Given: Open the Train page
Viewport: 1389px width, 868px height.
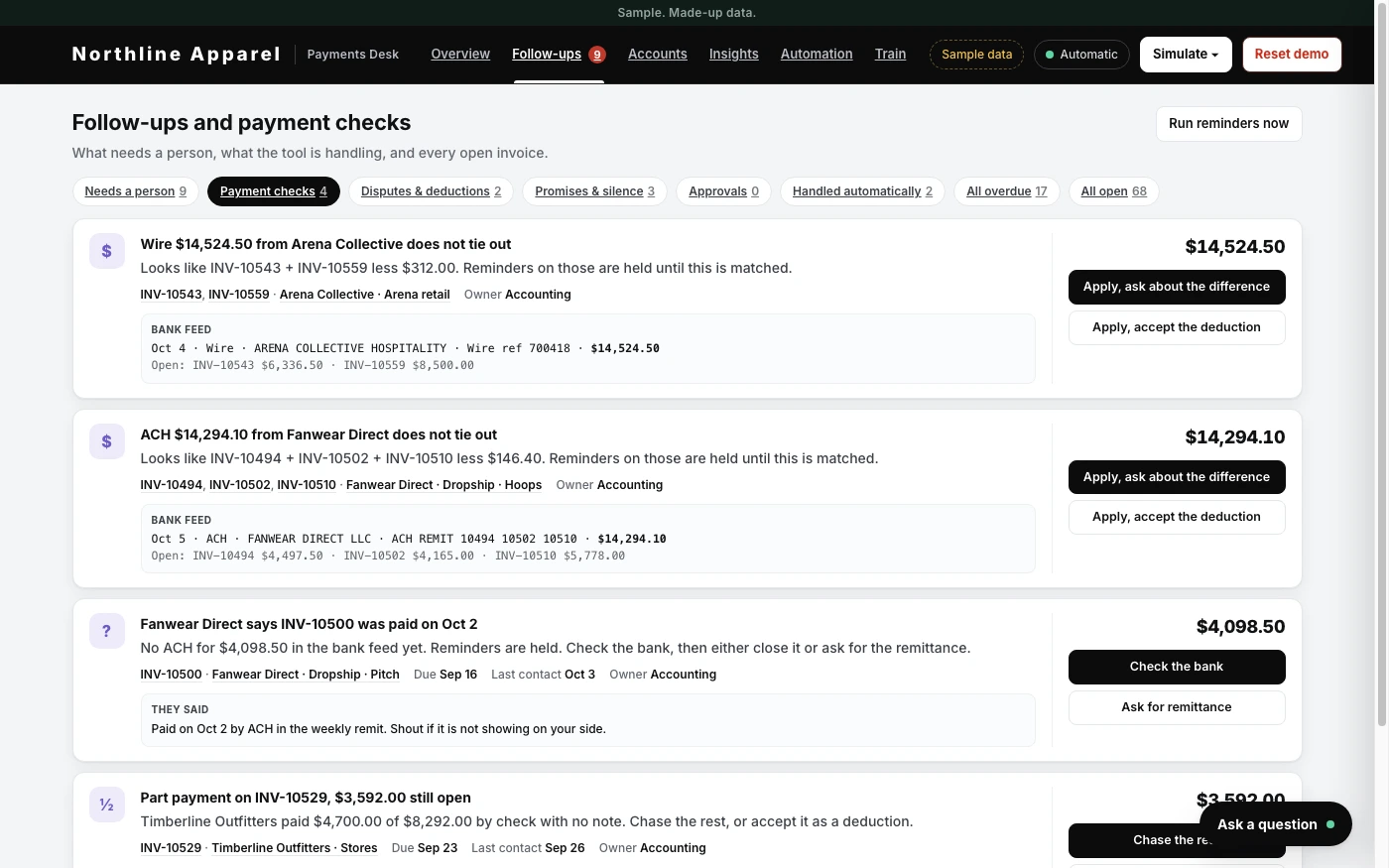Looking at the screenshot, I should pyautogui.click(x=891, y=54).
